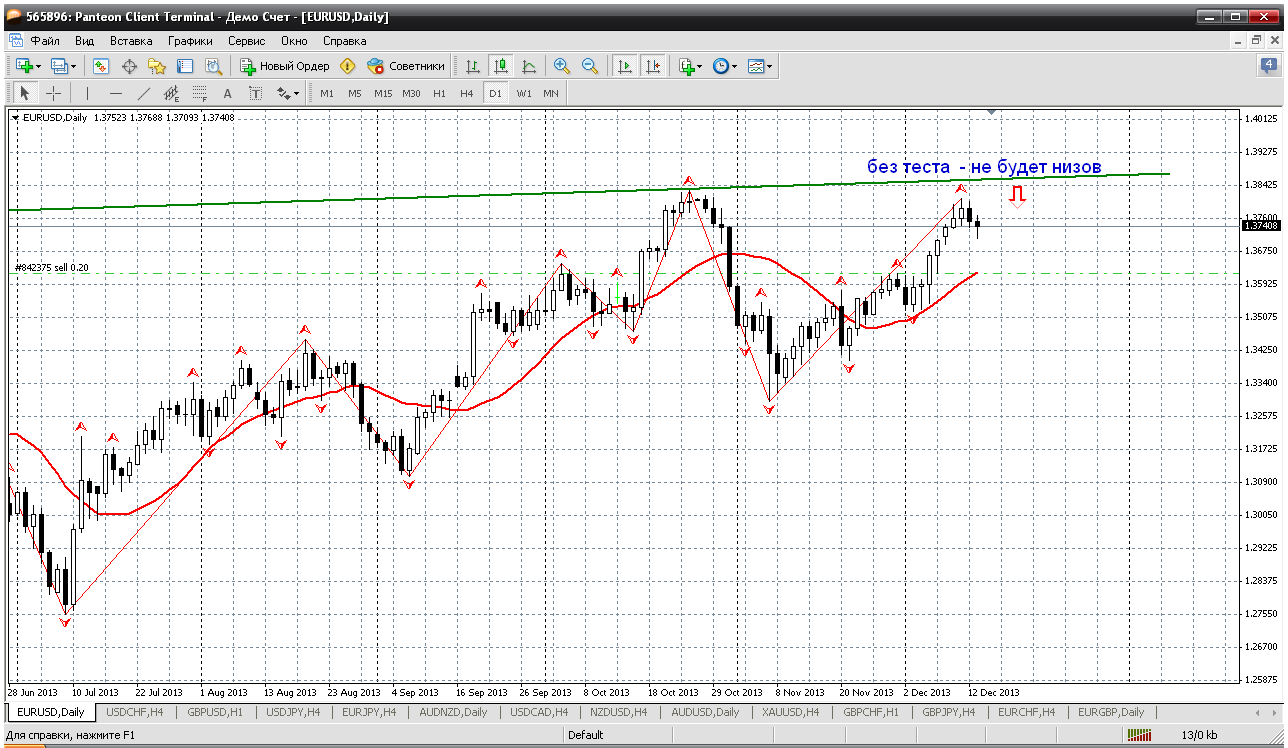
Task: Toggle chart shift from right edge
Action: pos(653,66)
